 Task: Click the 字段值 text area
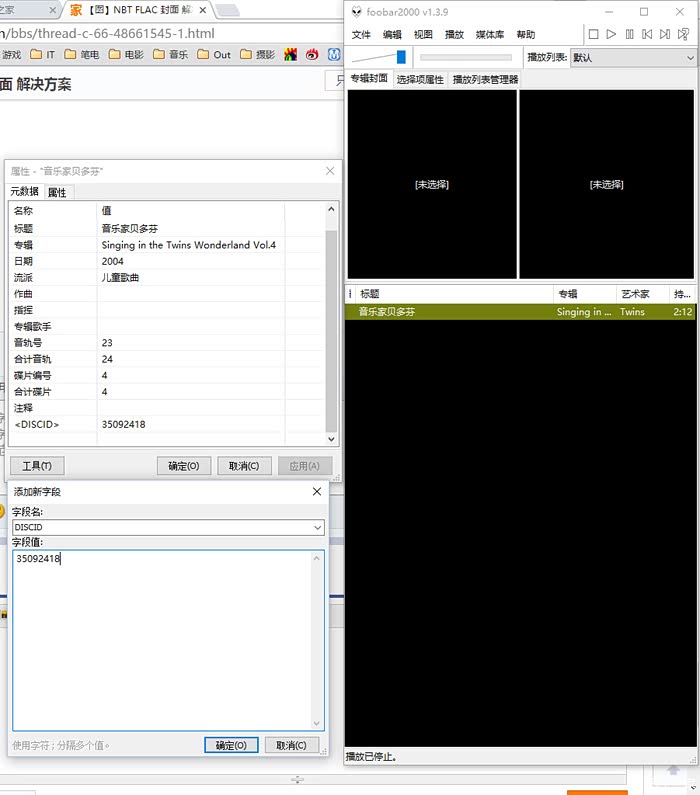coord(168,640)
